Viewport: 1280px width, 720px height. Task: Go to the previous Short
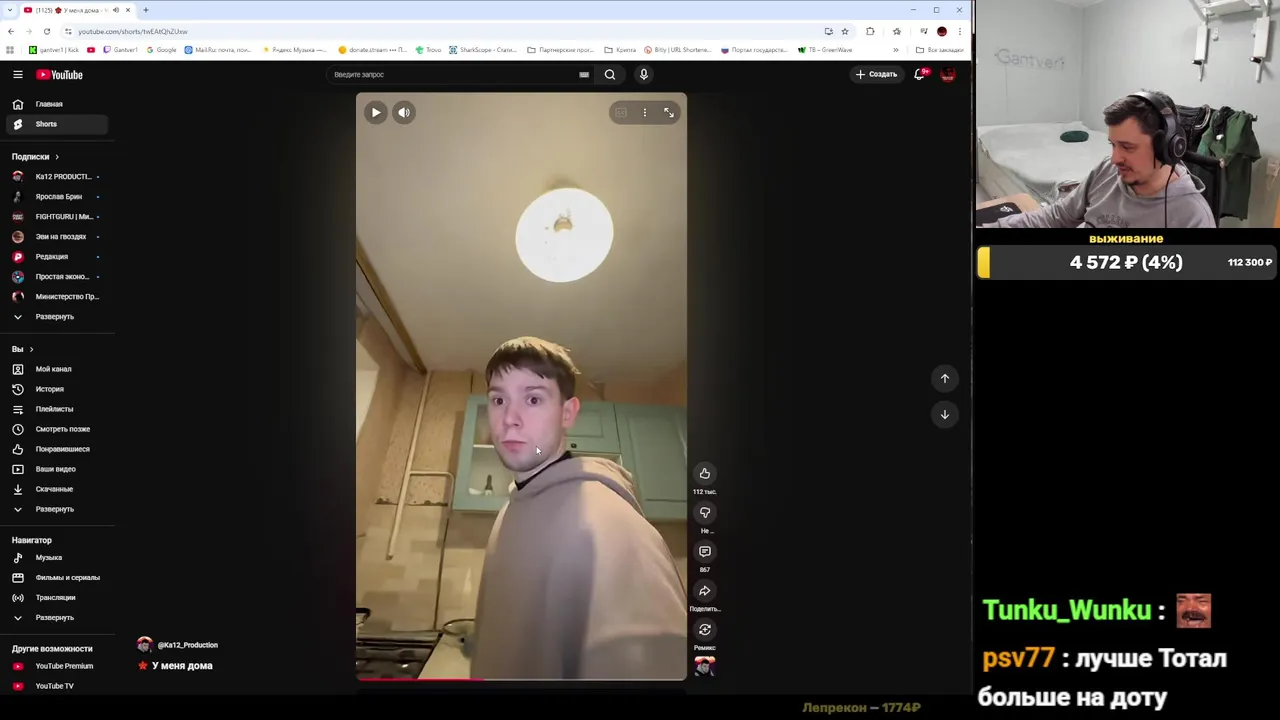pos(945,378)
